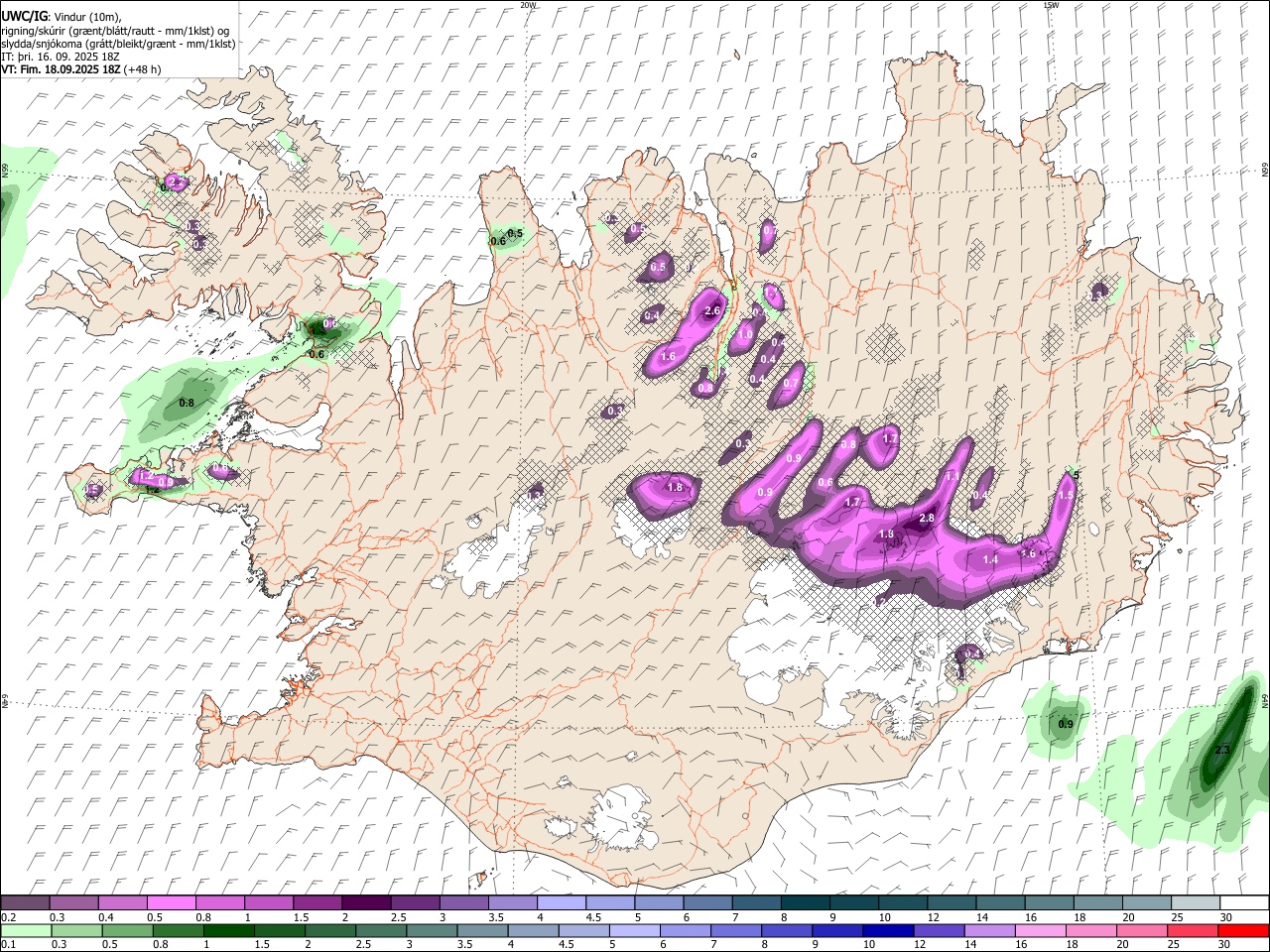Click the "15W" longitude label
The width and height of the screenshot is (1270, 952).
point(1051,5)
